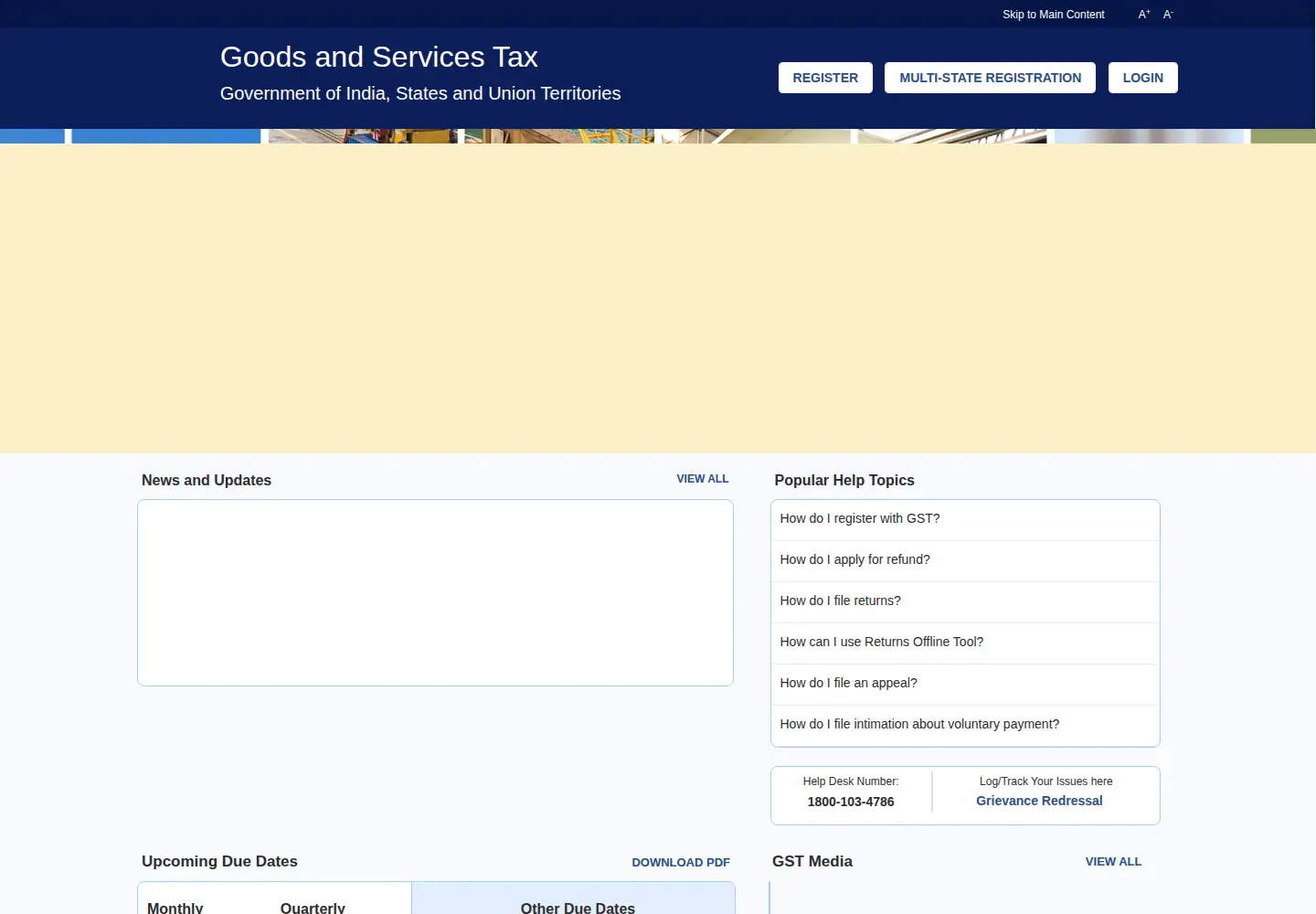Download the due dates PDF
Screen dimensions: 1316x914
point(681,863)
